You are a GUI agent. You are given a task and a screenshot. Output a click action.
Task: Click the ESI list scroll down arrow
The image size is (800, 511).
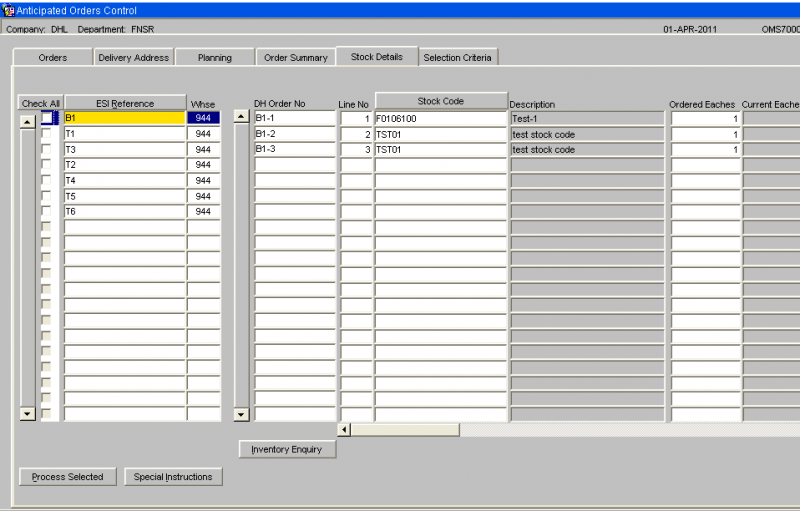pyautogui.click(x=28, y=414)
